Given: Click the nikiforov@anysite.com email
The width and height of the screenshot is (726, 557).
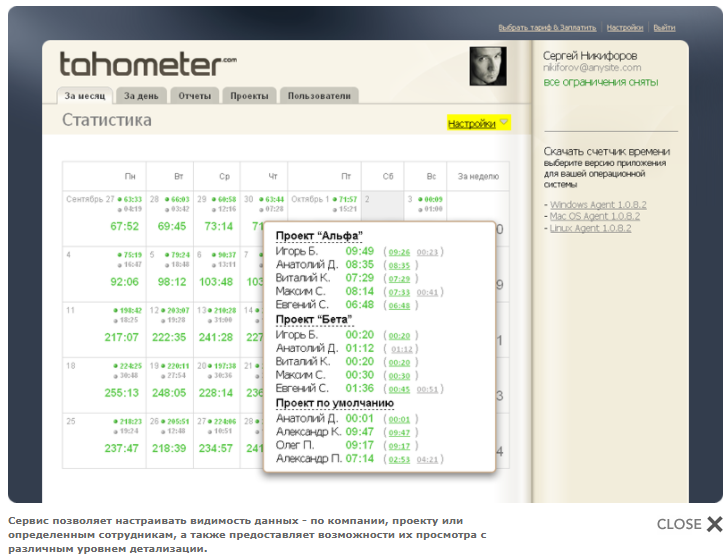Looking at the screenshot, I should point(592,68).
